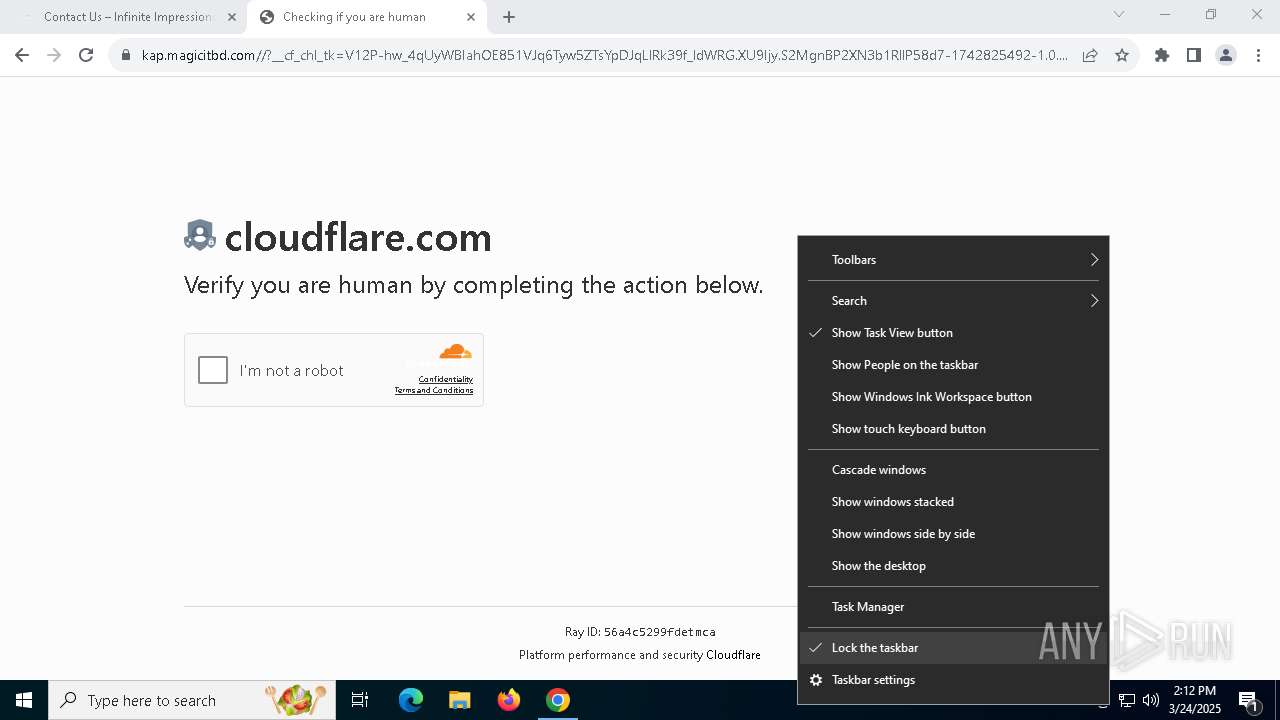Enable Show People on the taskbar

(x=953, y=365)
